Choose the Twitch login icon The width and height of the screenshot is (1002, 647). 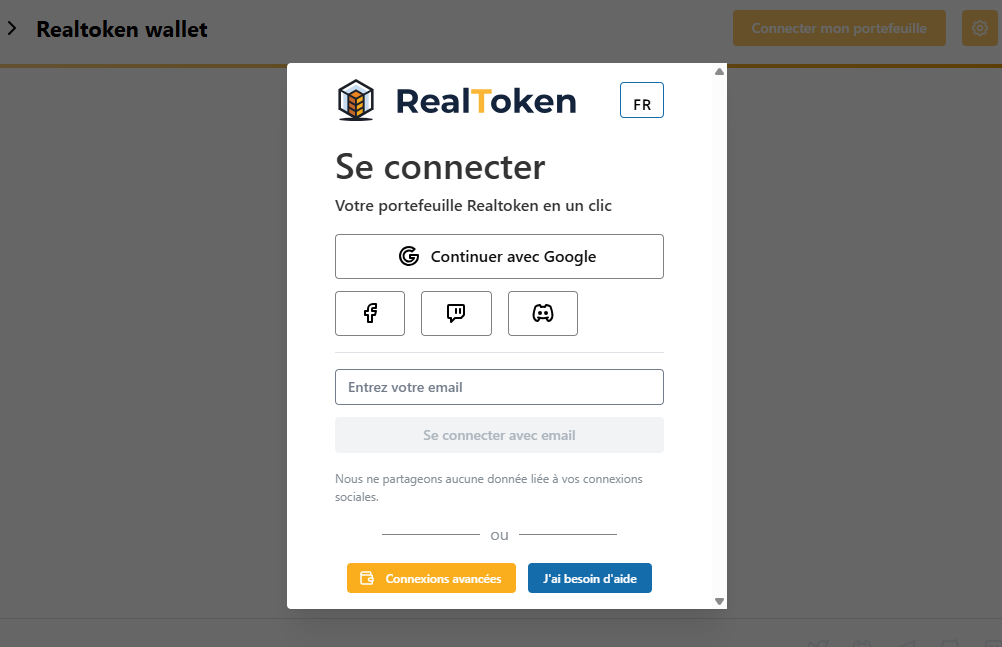click(x=456, y=314)
